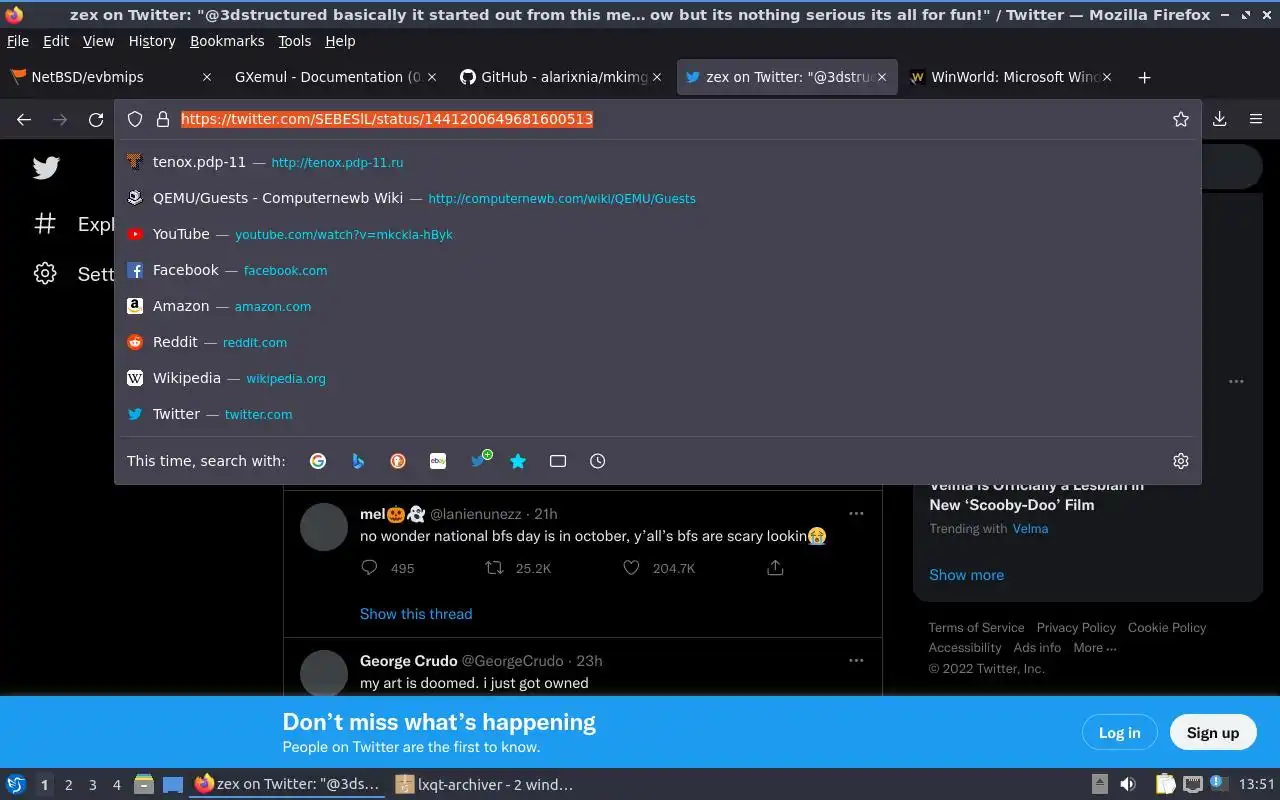Click Show more in trends panel

point(966,575)
